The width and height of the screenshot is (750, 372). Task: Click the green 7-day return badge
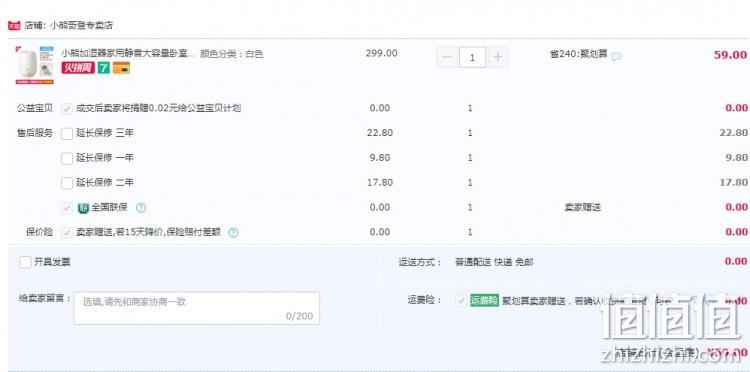(104, 68)
